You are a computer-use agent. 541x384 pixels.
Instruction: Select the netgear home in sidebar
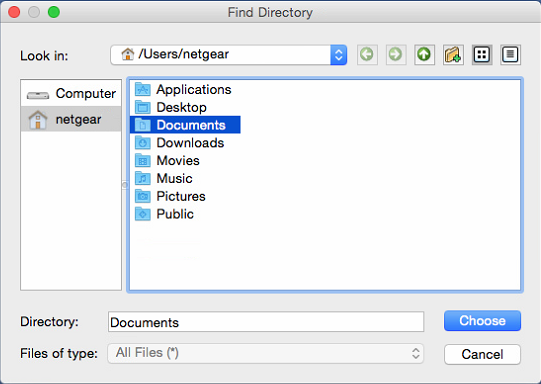(x=71, y=119)
